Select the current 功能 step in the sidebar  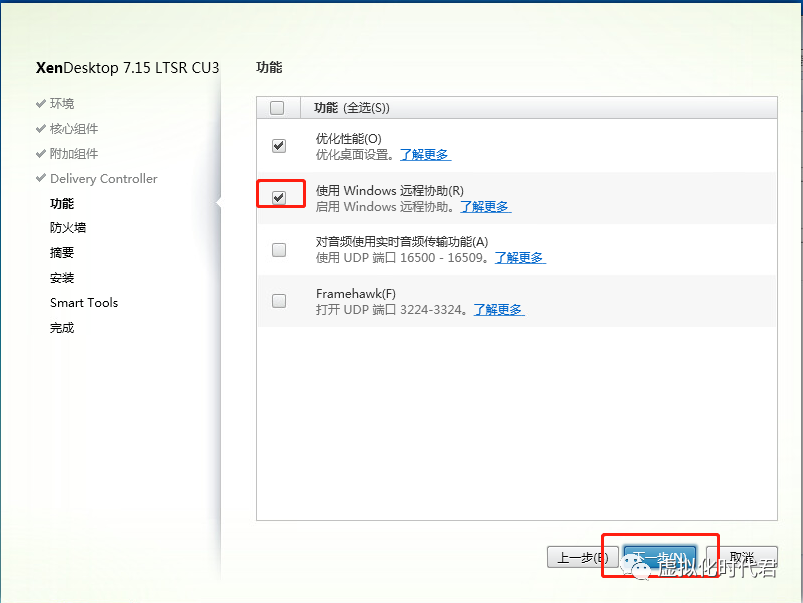tap(62, 203)
